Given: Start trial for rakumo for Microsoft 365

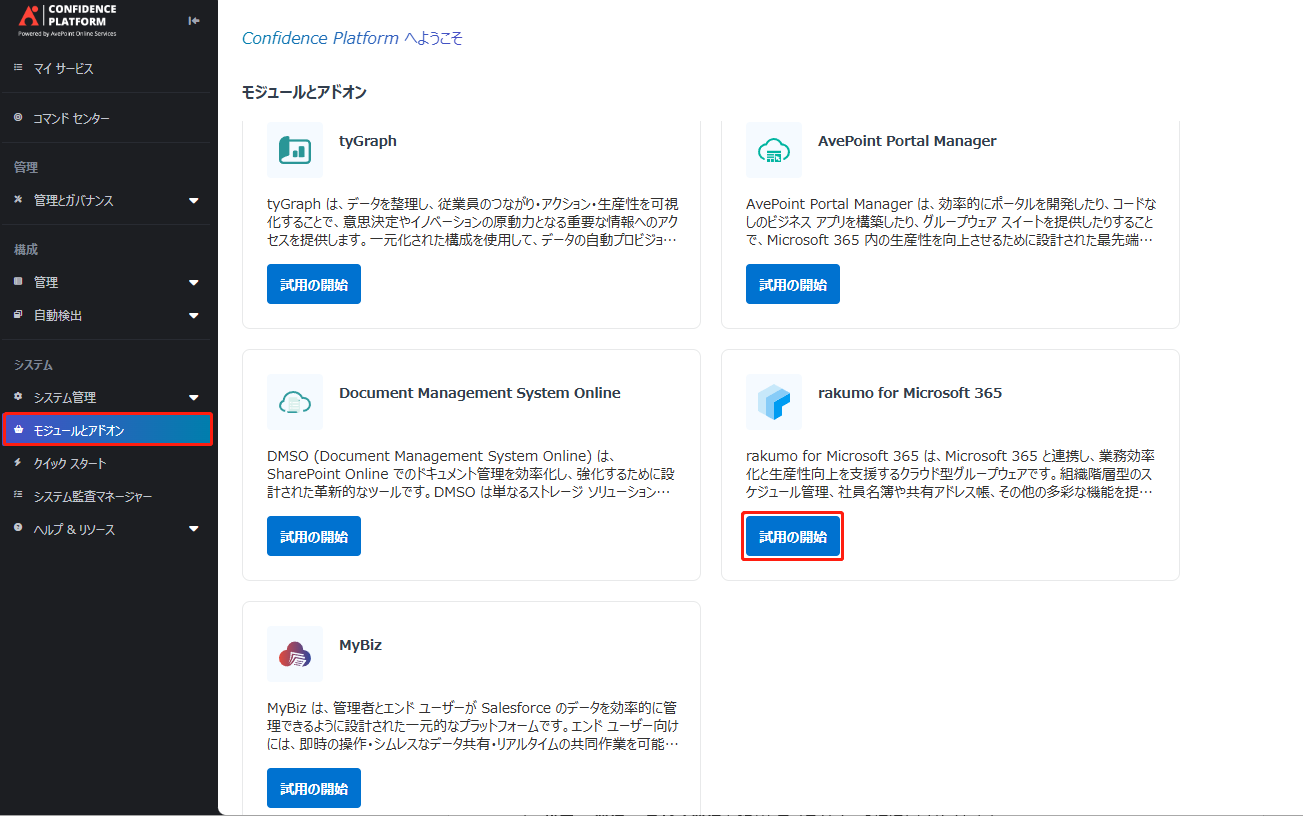Looking at the screenshot, I should tap(793, 536).
